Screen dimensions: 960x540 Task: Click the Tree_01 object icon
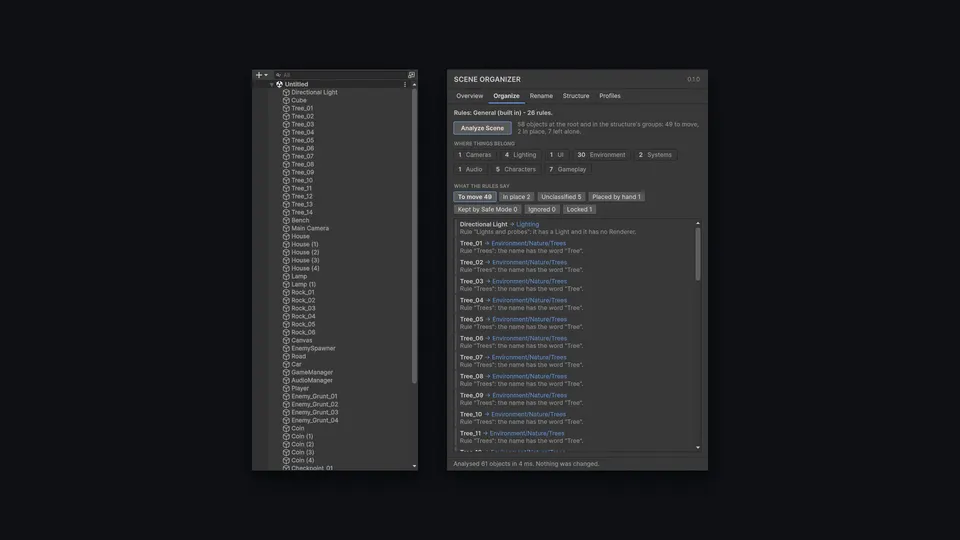coord(286,108)
